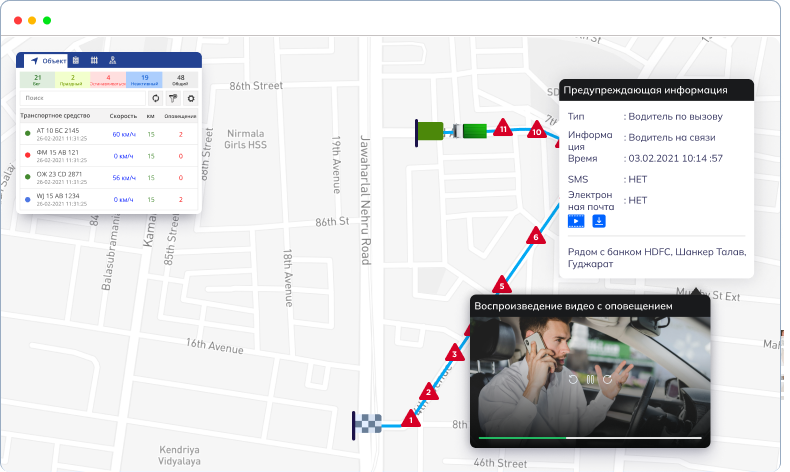
Task: Open the vehicle list filter
Action: pyautogui.click(x=173, y=98)
